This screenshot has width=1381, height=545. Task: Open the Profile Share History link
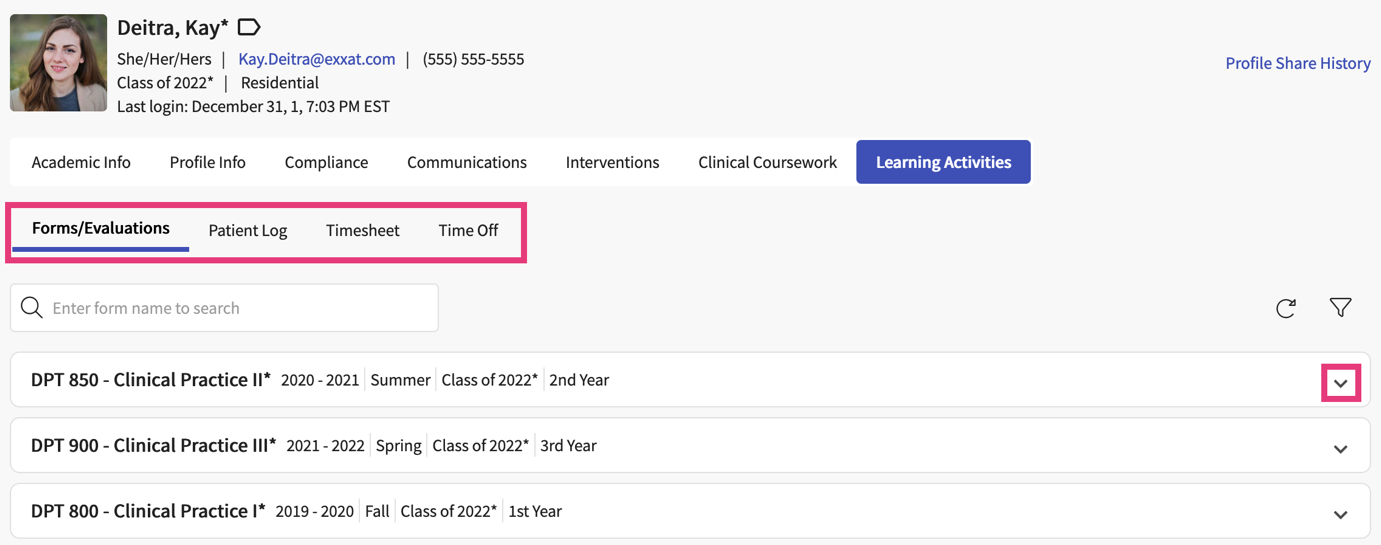(x=1297, y=63)
